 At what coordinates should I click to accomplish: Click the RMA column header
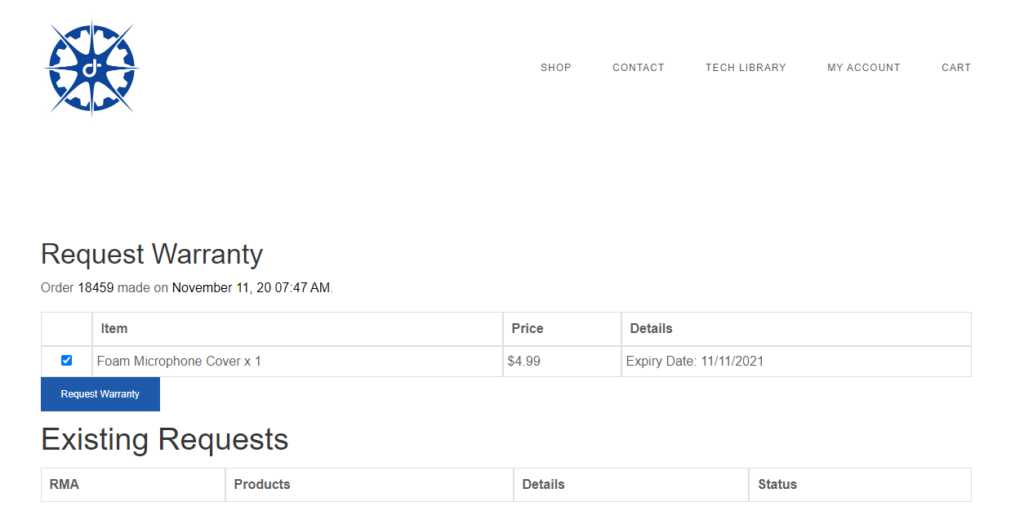coord(64,484)
